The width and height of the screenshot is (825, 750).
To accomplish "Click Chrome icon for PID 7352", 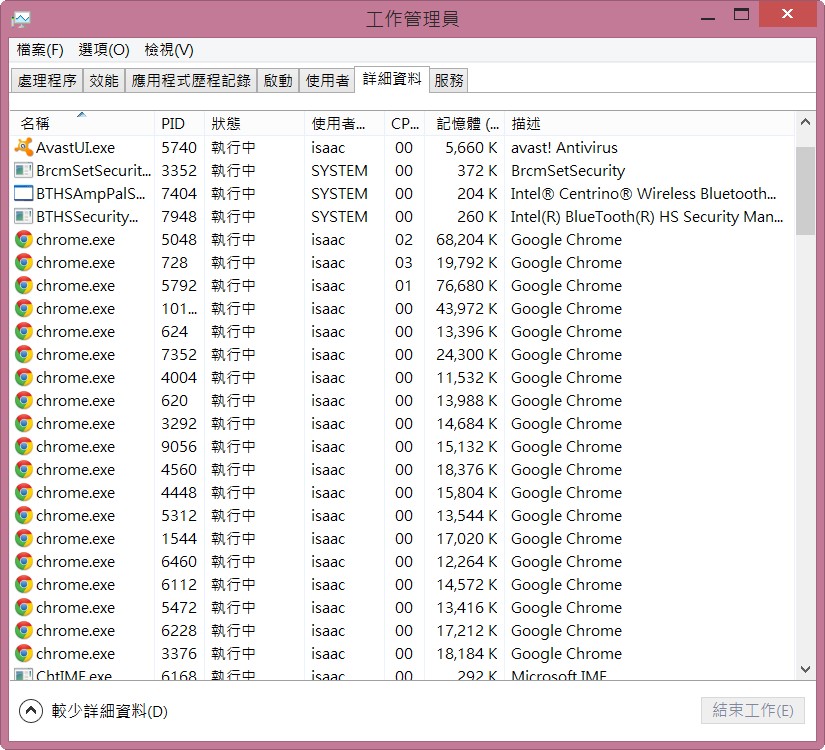I will coord(24,355).
